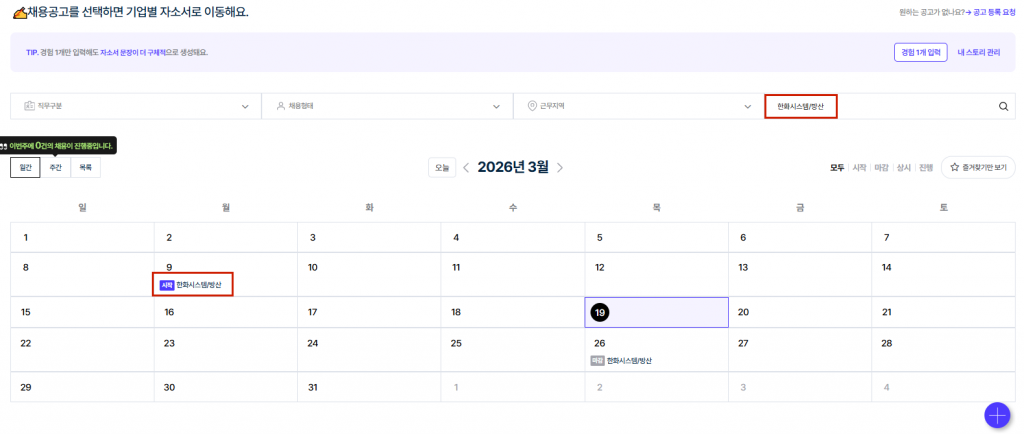This screenshot has height=434, width=1024.
Task: Open 내 스토리 관리 link
Action: point(978,52)
